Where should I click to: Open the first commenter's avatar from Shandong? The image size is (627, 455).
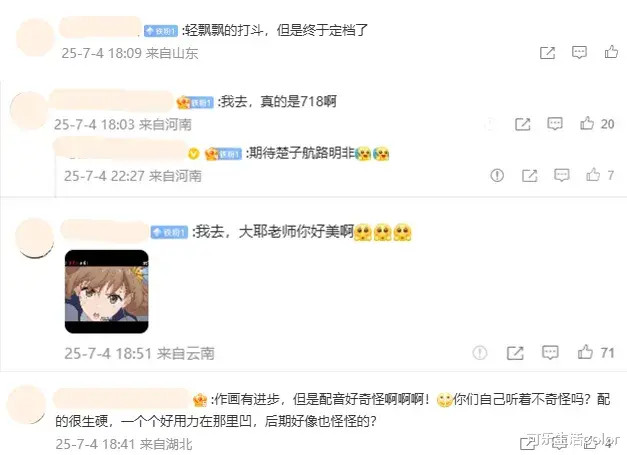[35, 37]
